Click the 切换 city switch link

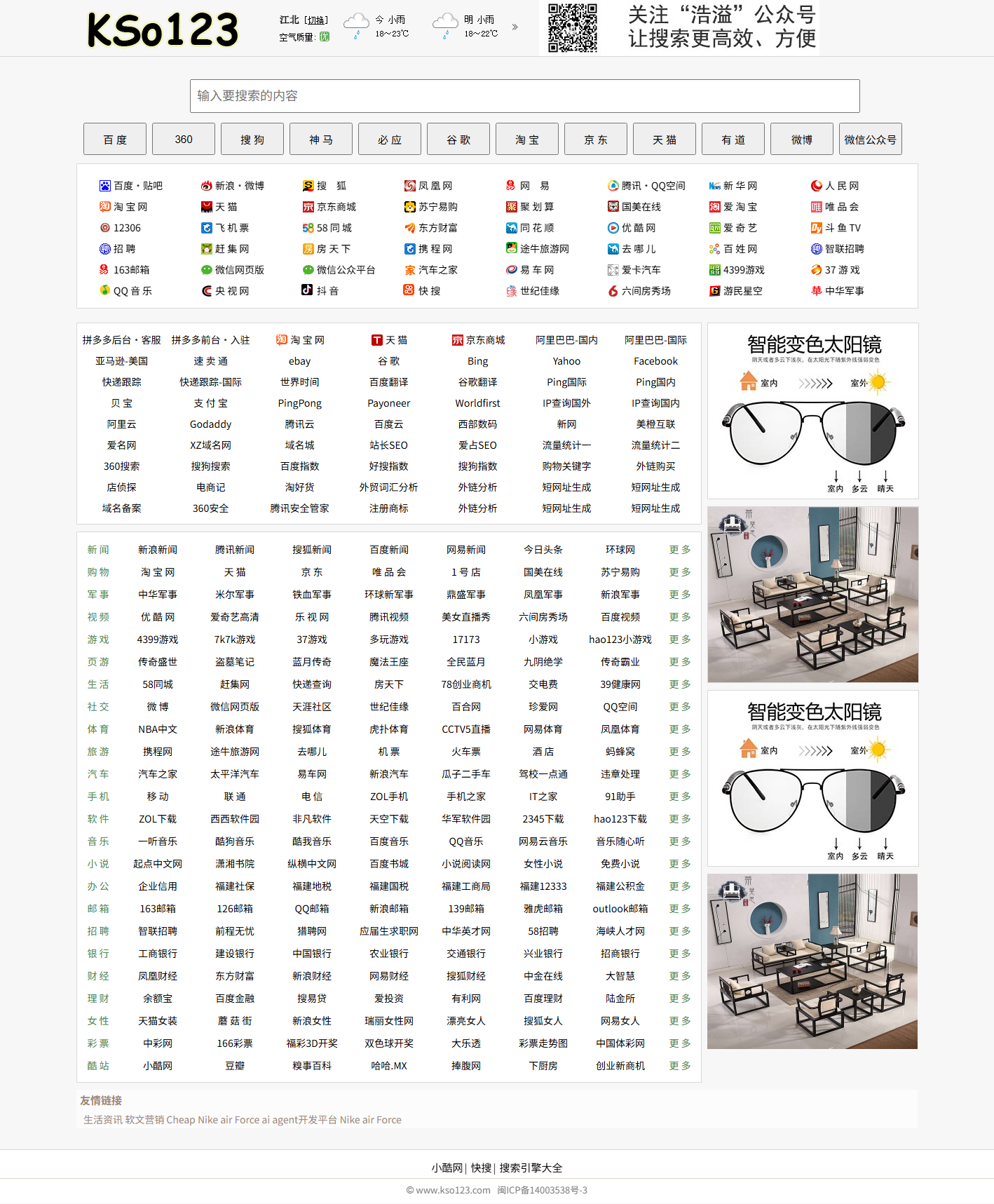[x=316, y=20]
